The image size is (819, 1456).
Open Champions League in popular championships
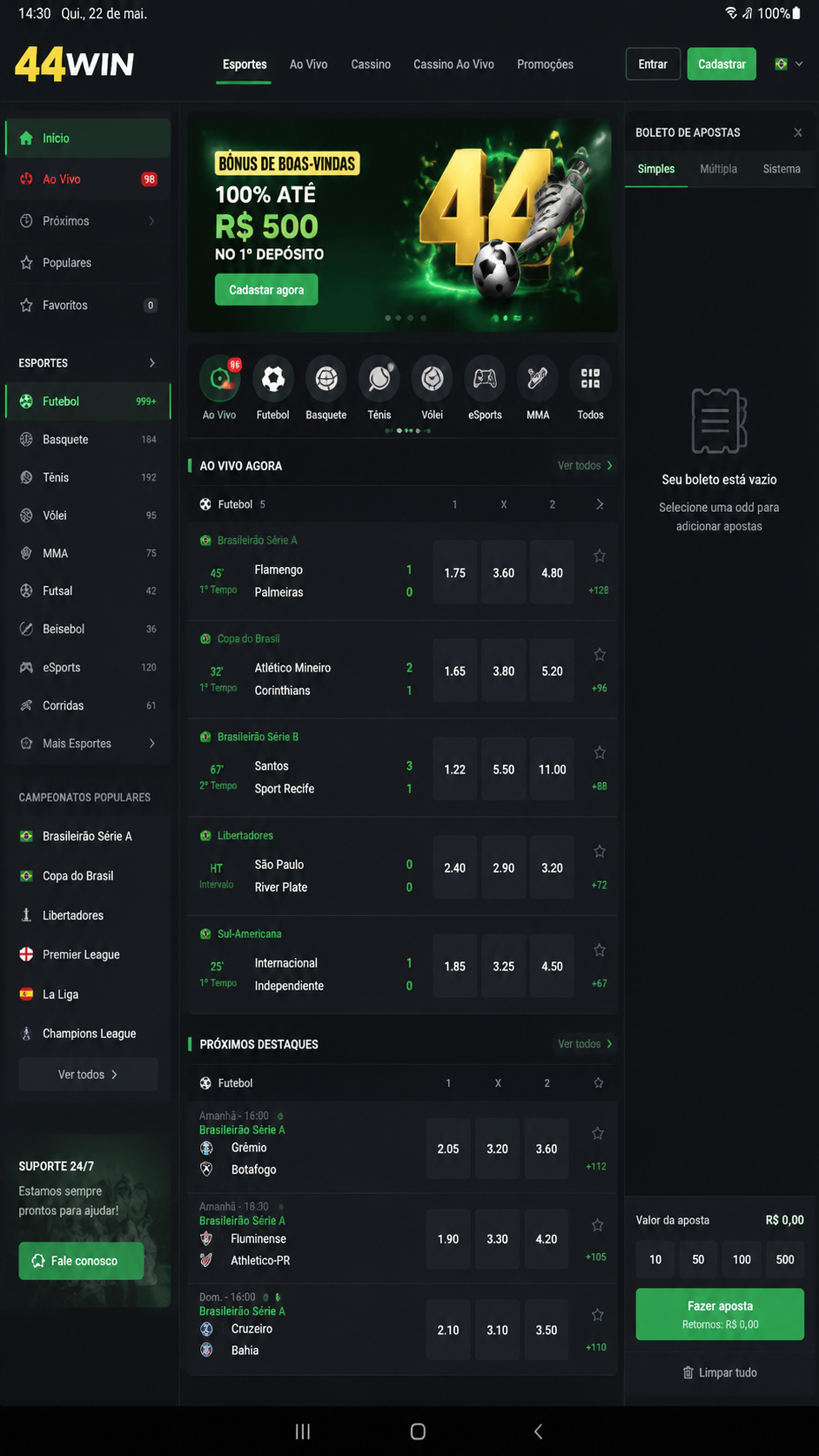88,1034
